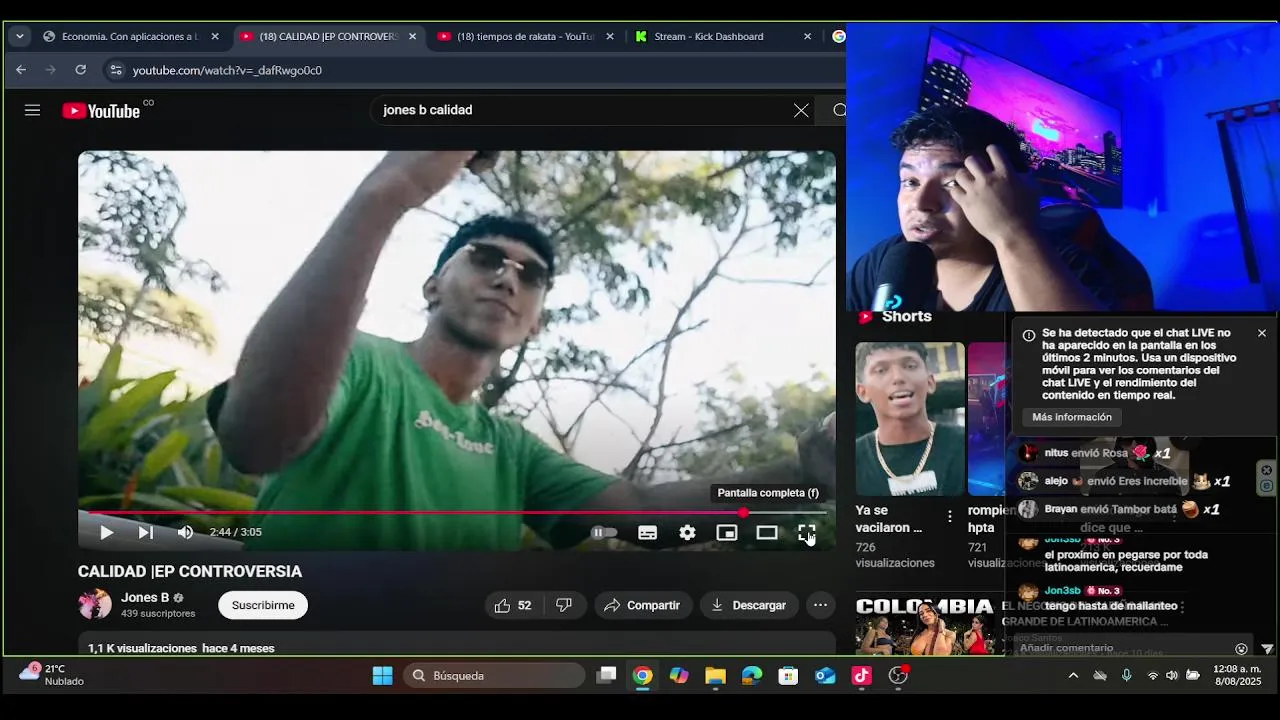Image resolution: width=1280 pixels, height=720 pixels.
Task: Click the taskbar Búsqueda search box
Action: tap(494, 676)
